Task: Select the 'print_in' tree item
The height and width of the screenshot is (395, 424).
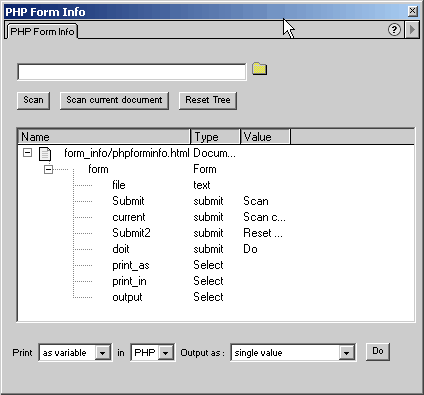Action: coord(129,281)
